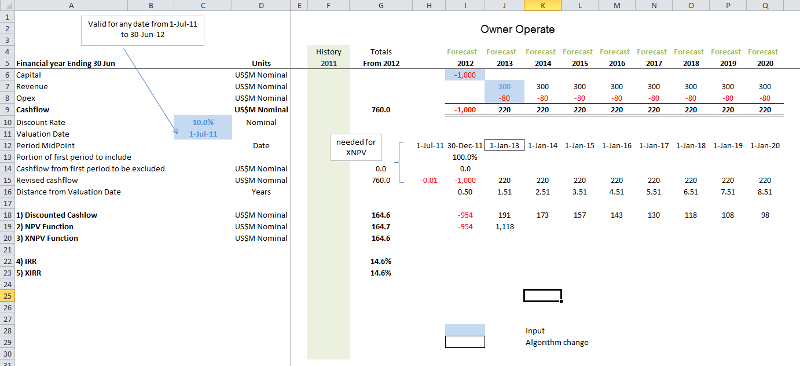The height and width of the screenshot is (366, 800).
Task: Click the Valuation Date 1-Jul-11 cell
Action: [203, 134]
